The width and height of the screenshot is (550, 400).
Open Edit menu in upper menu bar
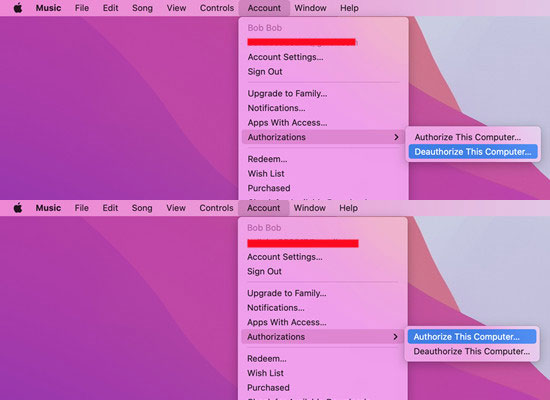110,8
